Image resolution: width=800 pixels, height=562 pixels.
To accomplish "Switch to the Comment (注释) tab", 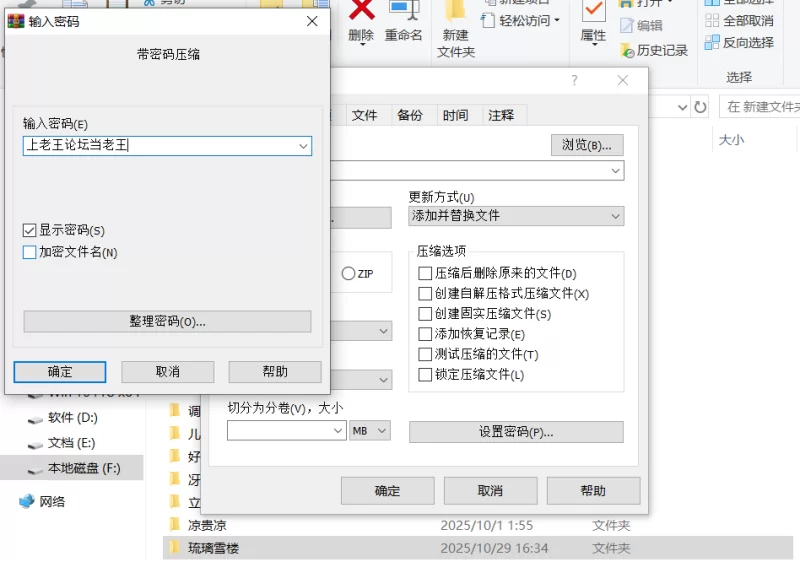I will coord(501,115).
